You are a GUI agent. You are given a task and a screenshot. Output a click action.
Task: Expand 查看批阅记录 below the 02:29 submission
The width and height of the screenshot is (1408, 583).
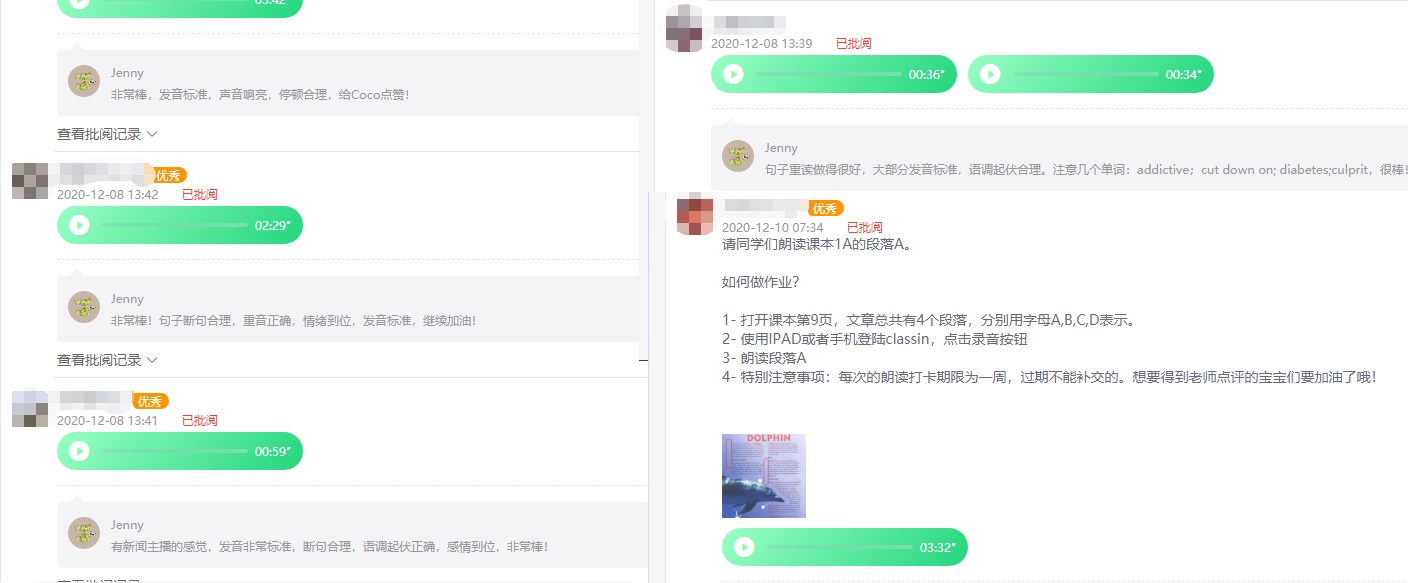pyautogui.click(x=107, y=360)
